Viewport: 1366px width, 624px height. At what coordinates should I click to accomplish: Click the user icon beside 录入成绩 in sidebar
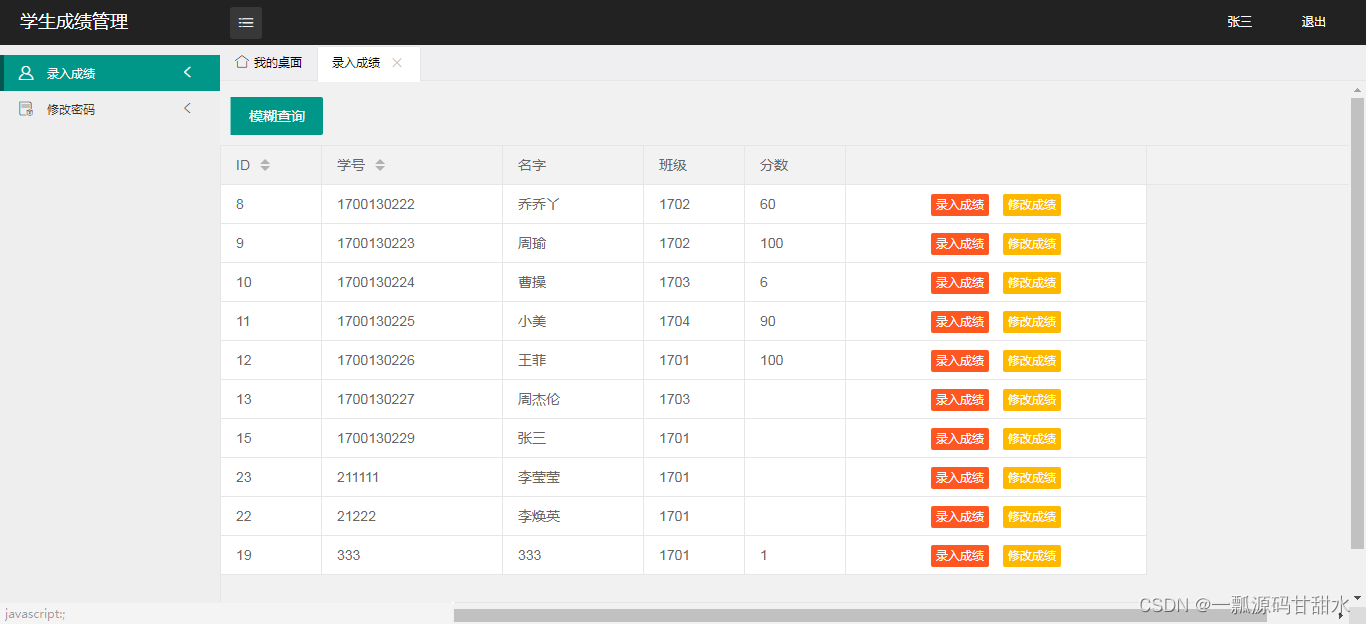click(26, 73)
